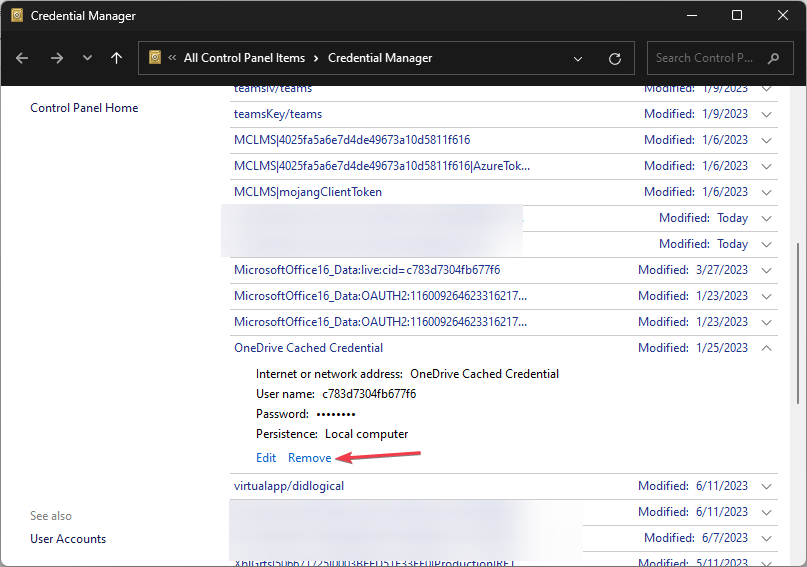Viewport: 807px width, 567px height.
Task: Expand chevron for MCLMS|4025...f616 entry
Action: coord(766,140)
